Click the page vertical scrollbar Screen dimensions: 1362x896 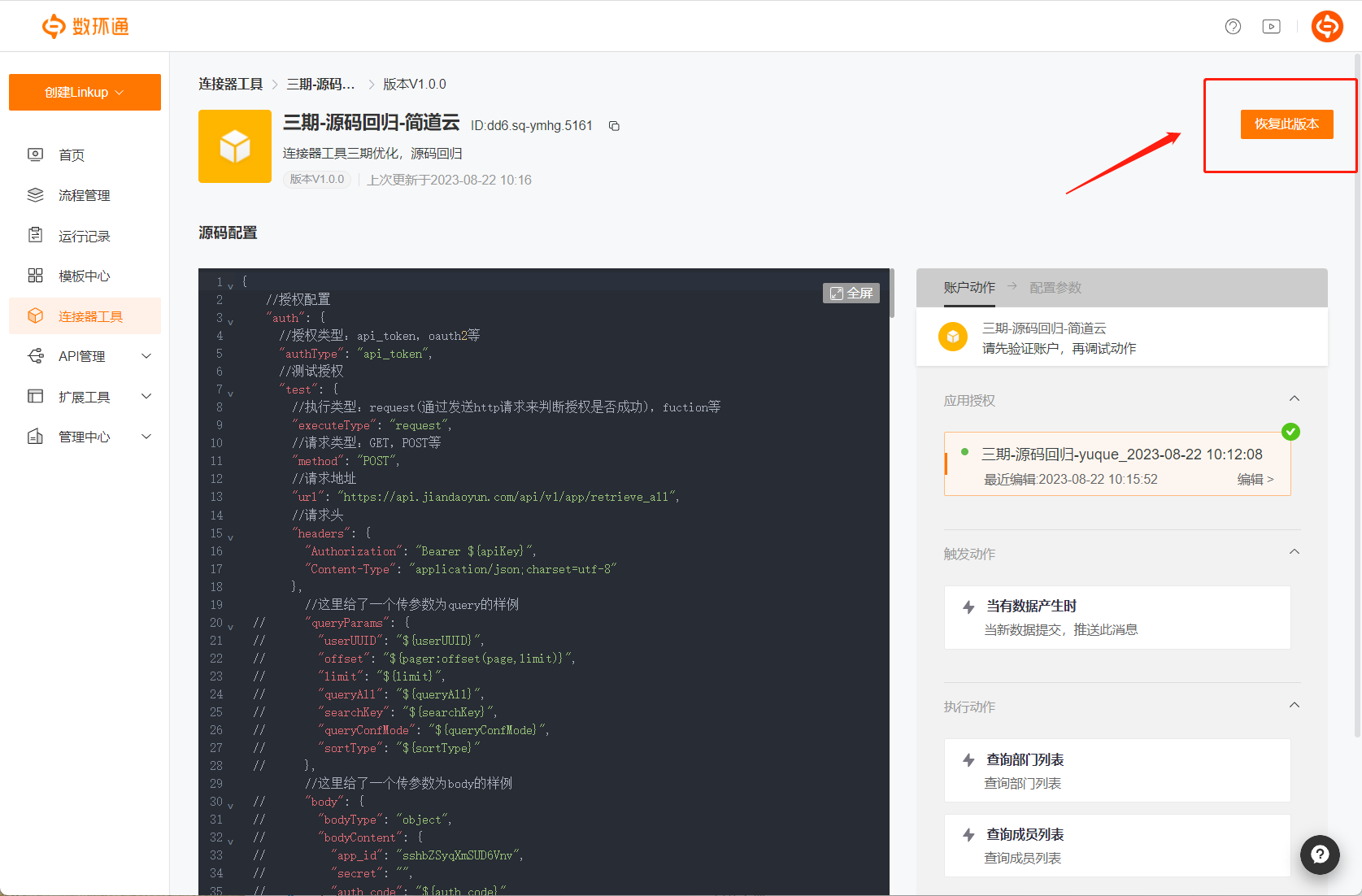click(1357, 396)
